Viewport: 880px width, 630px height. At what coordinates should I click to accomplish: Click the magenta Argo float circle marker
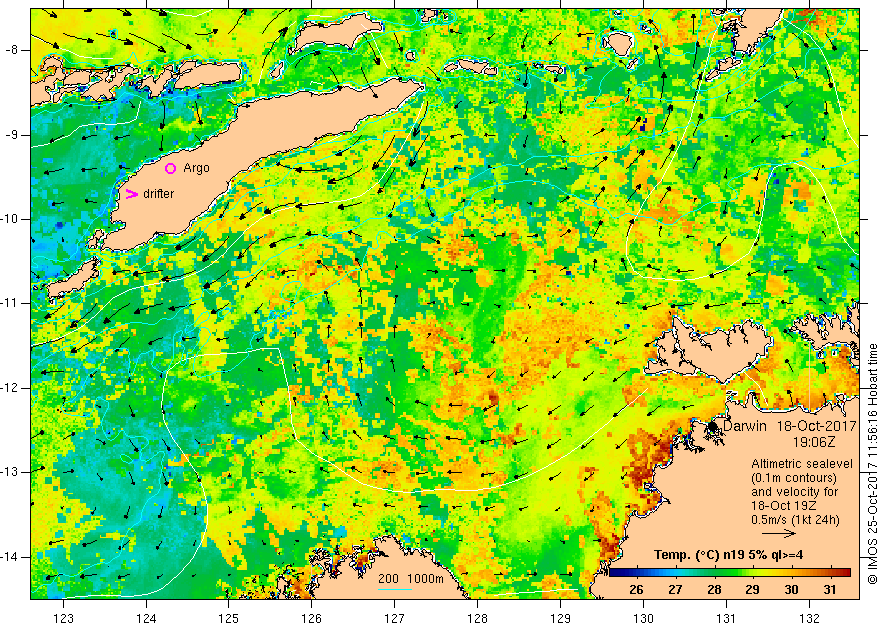click(171, 168)
